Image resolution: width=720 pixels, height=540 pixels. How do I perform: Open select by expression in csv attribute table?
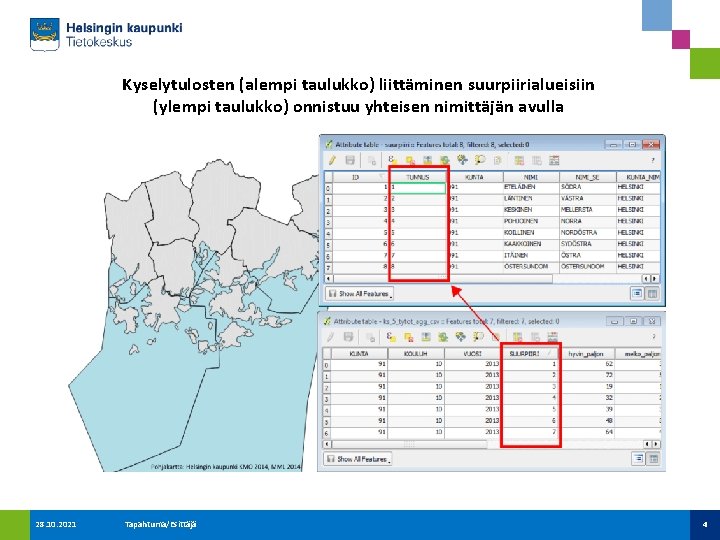click(x=391, y=337)
